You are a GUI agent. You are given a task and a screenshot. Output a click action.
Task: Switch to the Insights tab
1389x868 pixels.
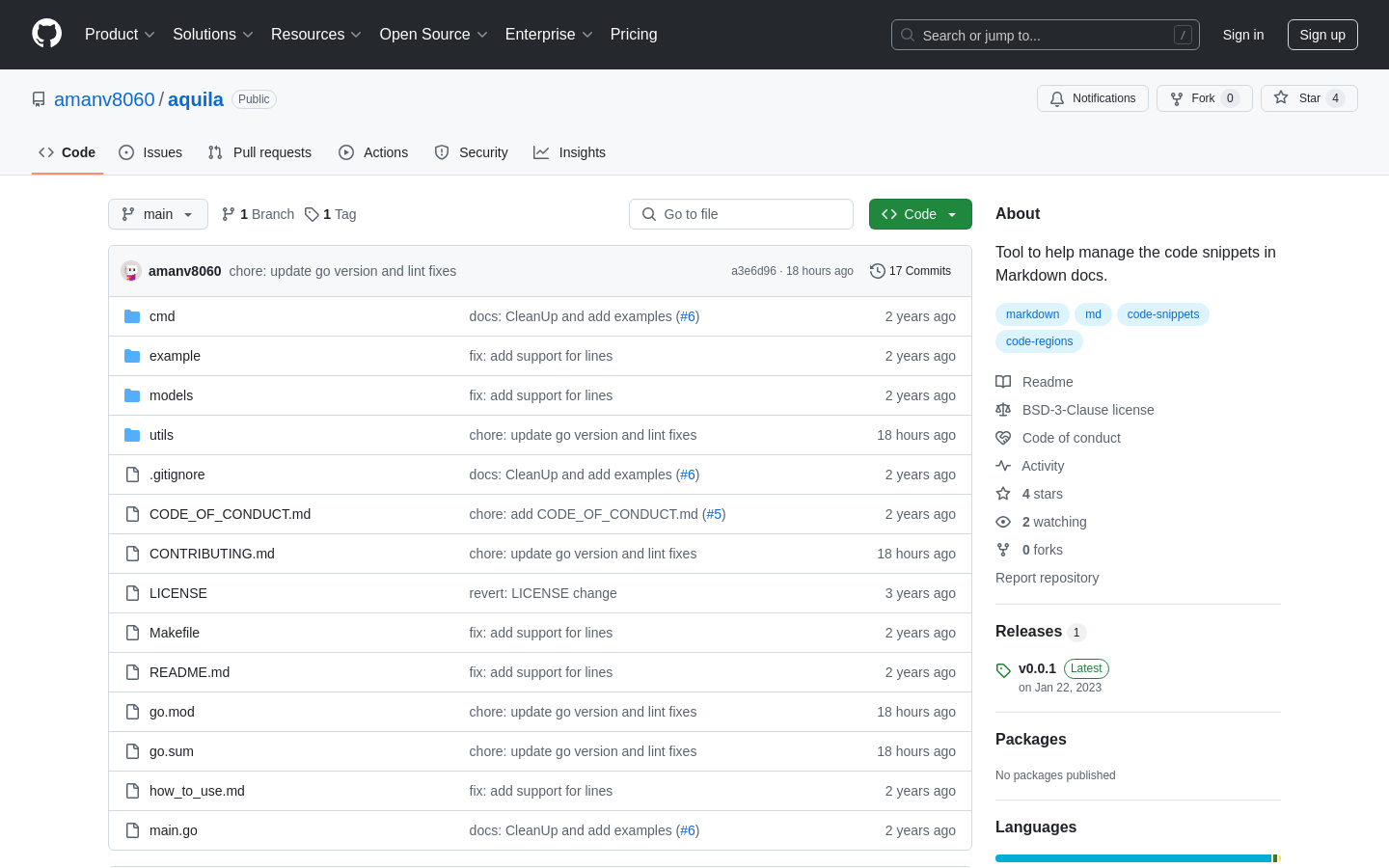click(569, 152)
